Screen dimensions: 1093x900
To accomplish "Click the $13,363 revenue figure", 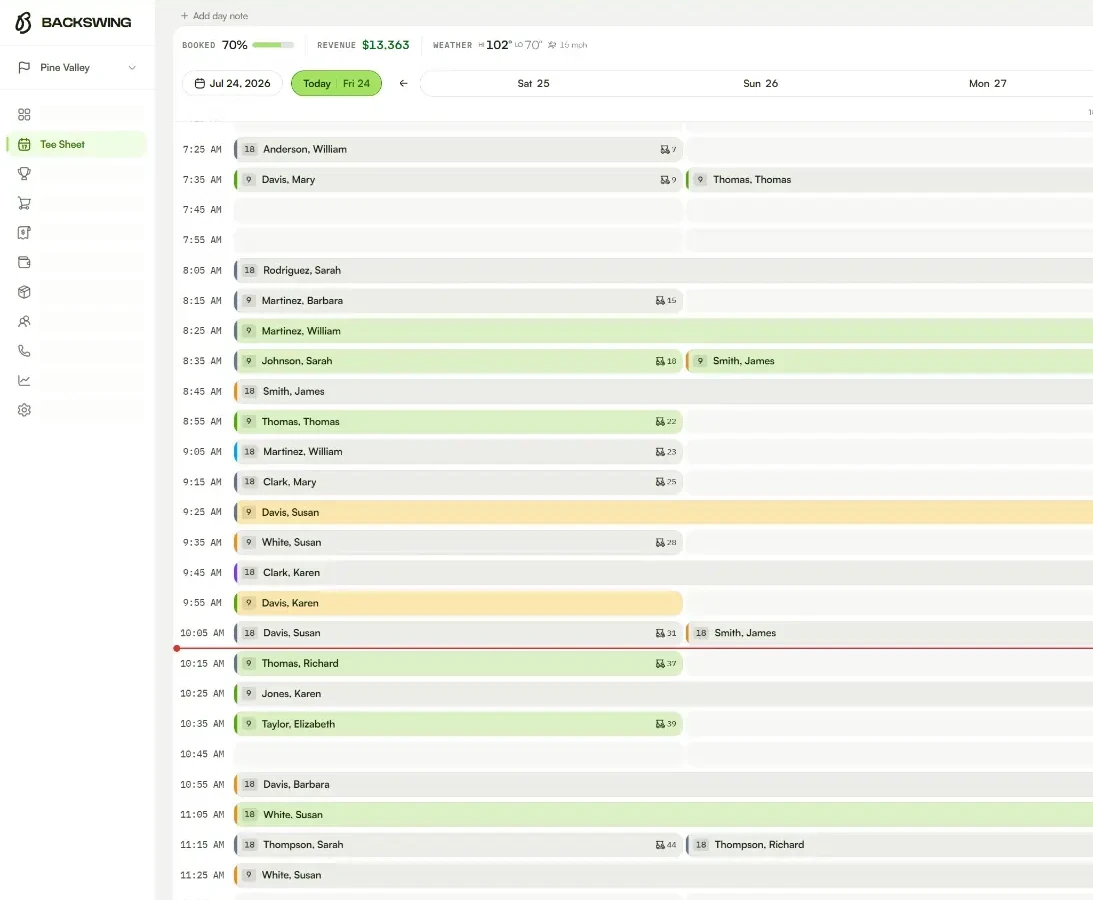I will (385, 45).
